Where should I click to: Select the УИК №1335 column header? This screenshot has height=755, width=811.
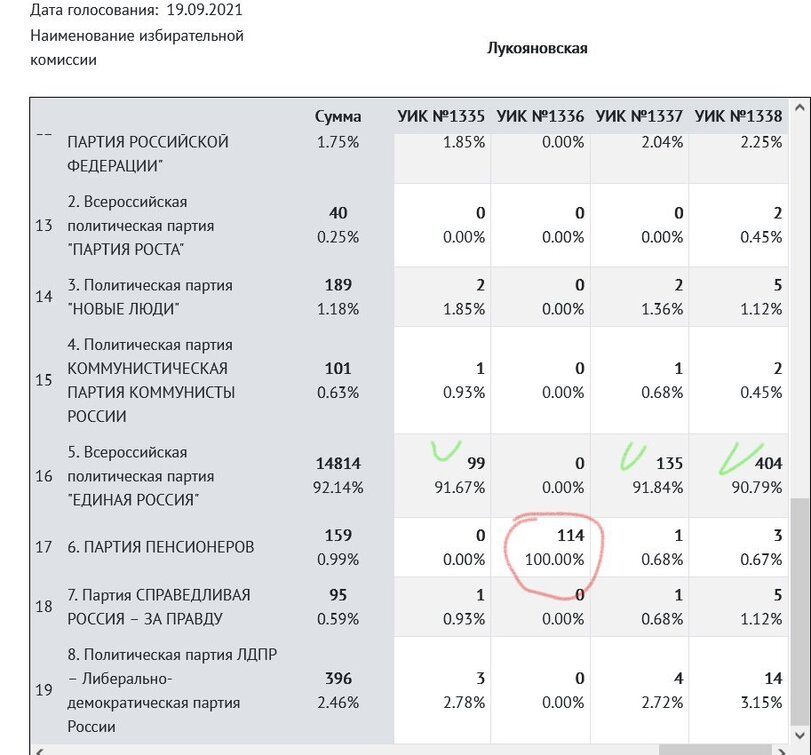click(x=441, y=116)
